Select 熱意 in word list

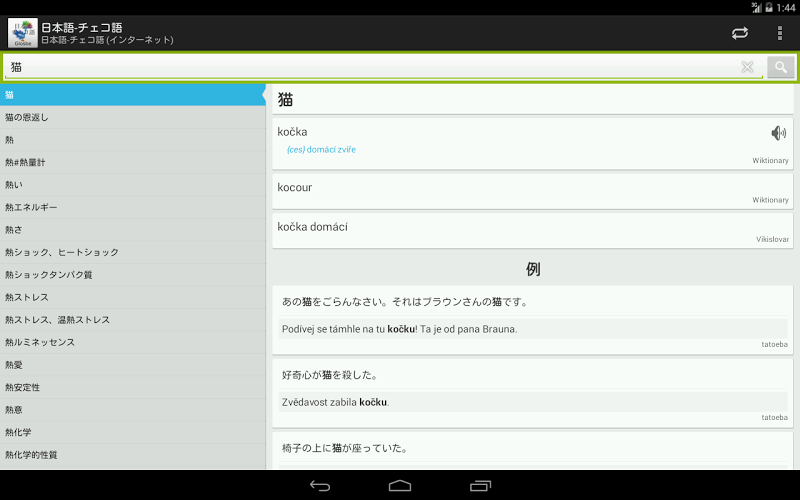pyautogui.click(x=133, y=410)
